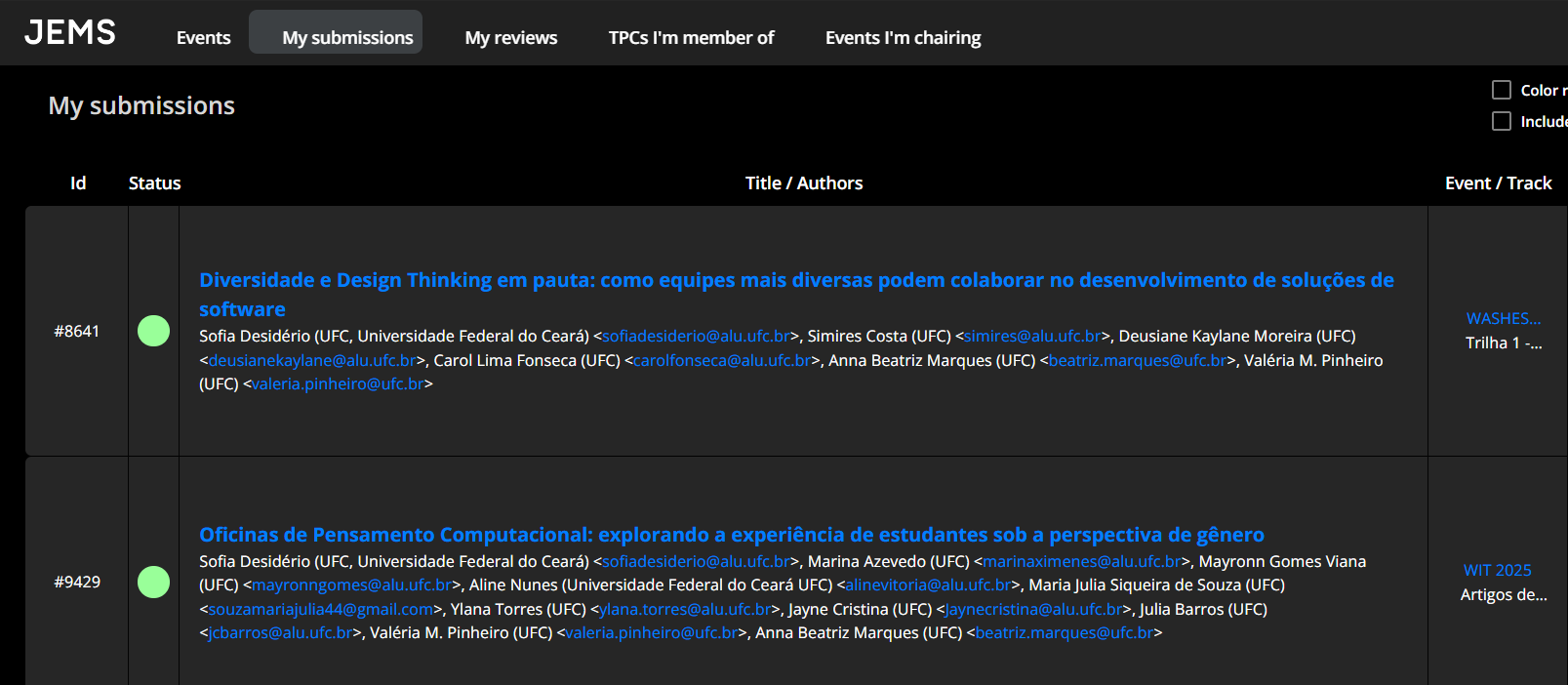Image resolution: width=1568 pixels, height=685 pixels.
Task: Click carolfonseca@alu.ufc.br email link
Action: point(722,361)
